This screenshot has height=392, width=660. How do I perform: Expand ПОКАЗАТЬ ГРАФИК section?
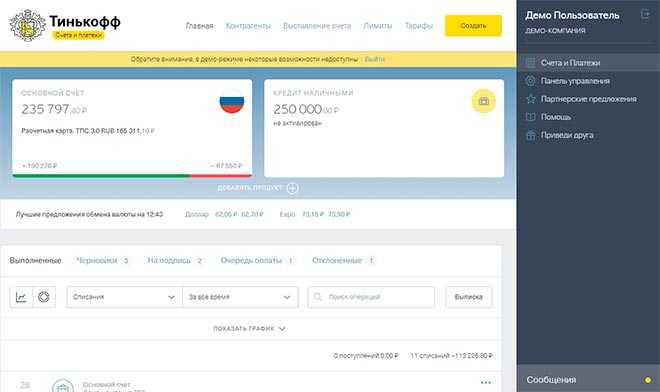click(x=250, y=328)
